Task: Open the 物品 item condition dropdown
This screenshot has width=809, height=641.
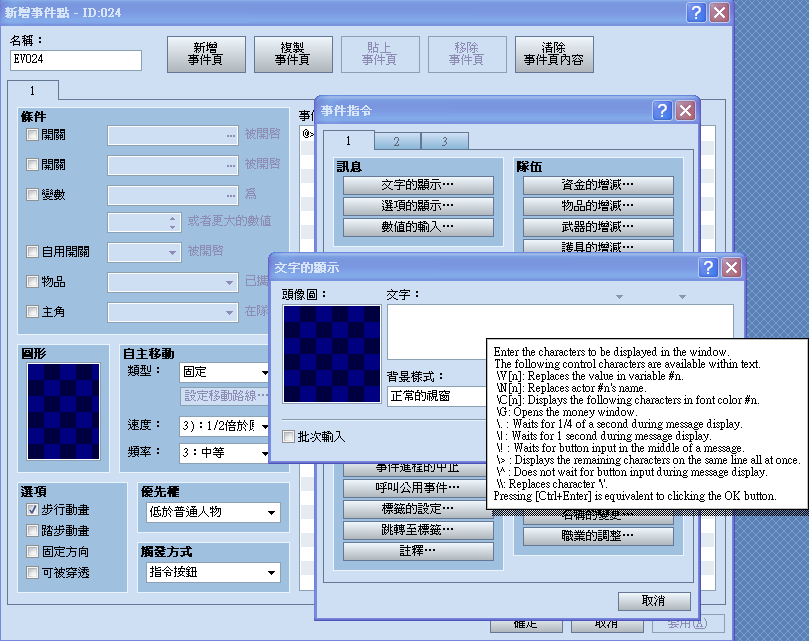Action: click(173, 282)
